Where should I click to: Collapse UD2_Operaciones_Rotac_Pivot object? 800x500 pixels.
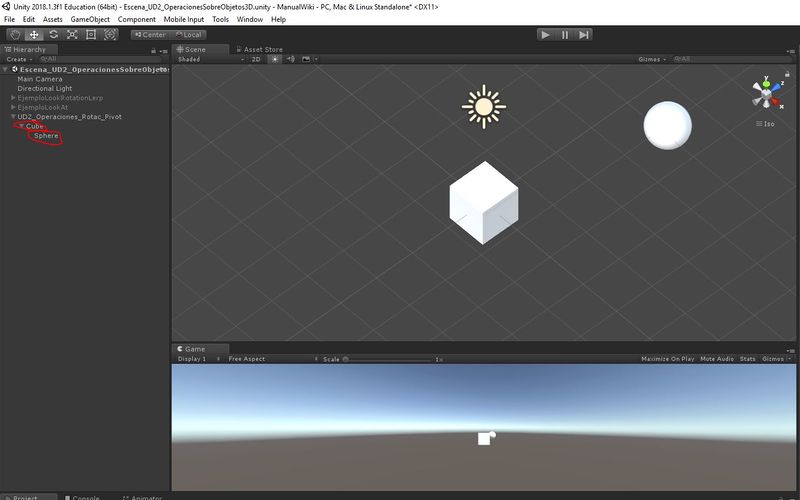click(13, 116)
